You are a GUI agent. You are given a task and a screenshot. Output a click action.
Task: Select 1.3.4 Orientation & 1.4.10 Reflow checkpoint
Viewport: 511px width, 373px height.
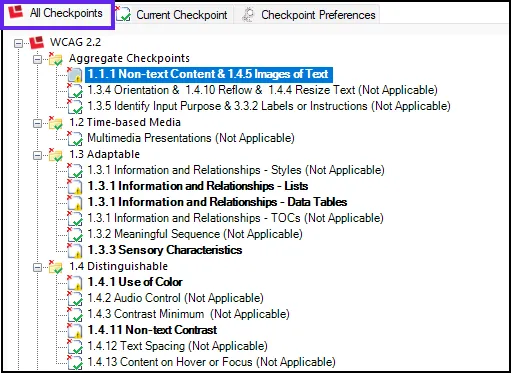pyautogui.click(x=262, y=90)
